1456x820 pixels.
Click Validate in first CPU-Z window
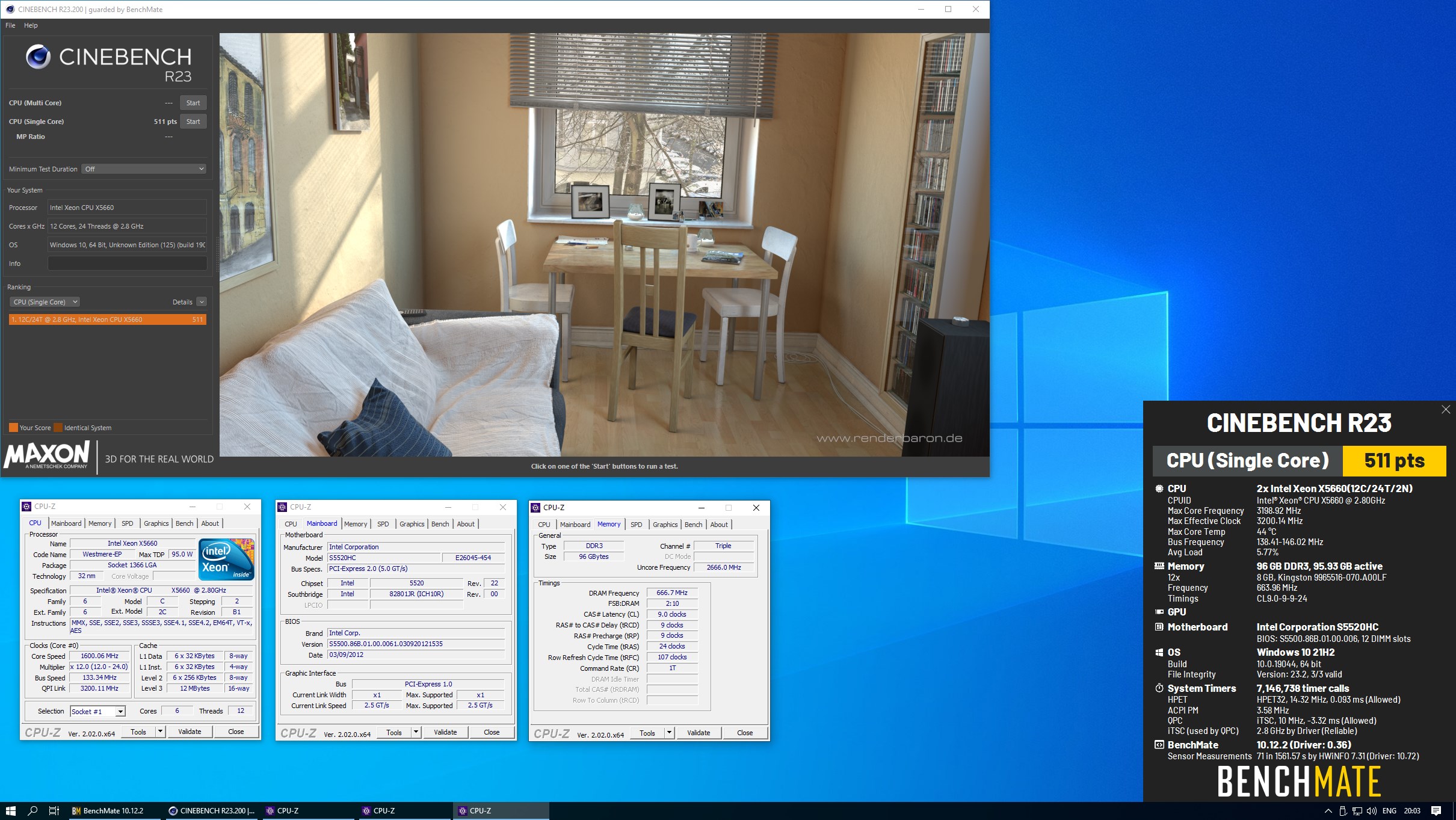point(190,732)
